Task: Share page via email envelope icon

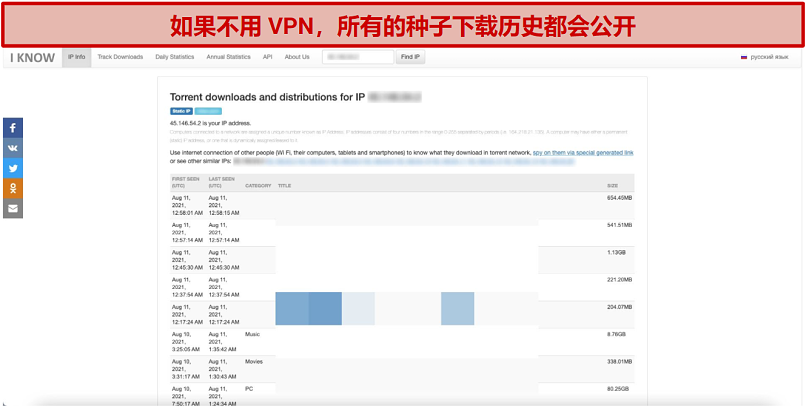Action: (x=13, y=208)
